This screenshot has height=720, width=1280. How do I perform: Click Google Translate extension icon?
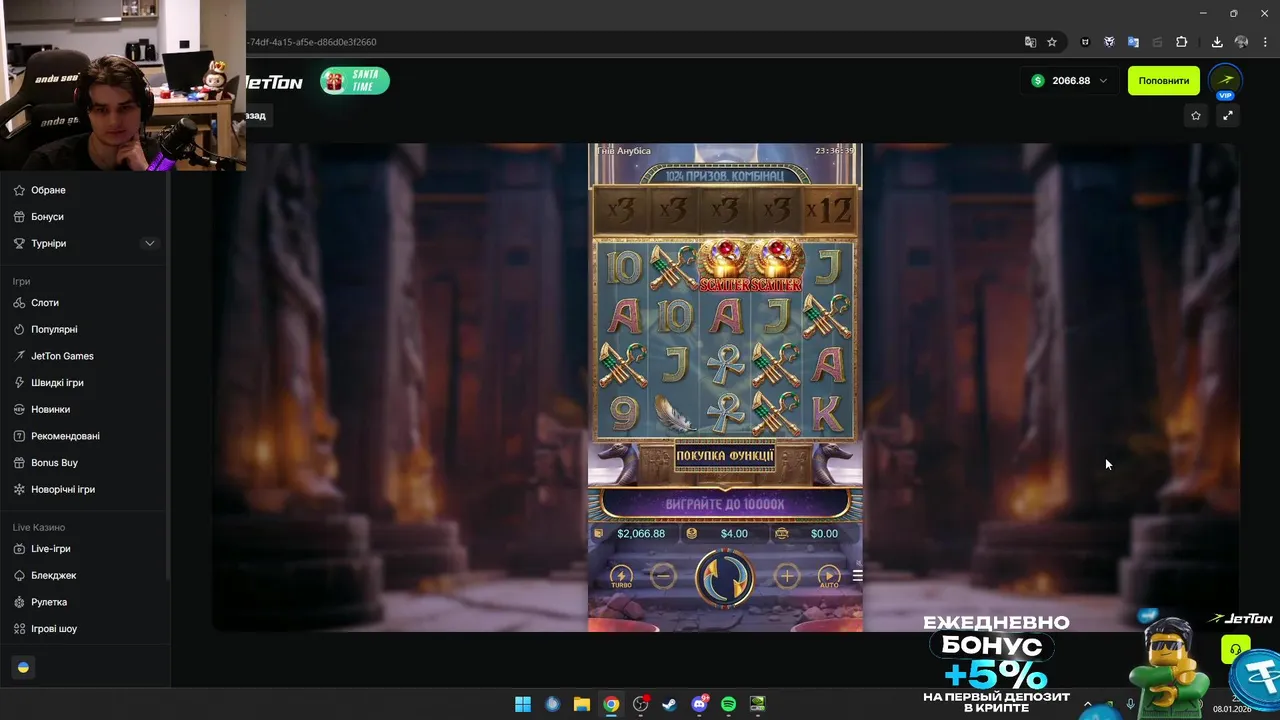[x=1133, y=42]
